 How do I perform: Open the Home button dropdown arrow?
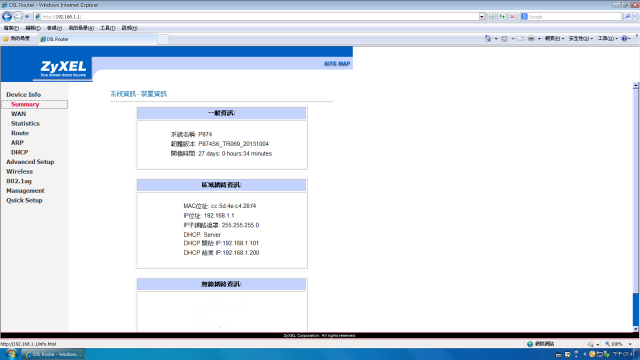[496, 39]
